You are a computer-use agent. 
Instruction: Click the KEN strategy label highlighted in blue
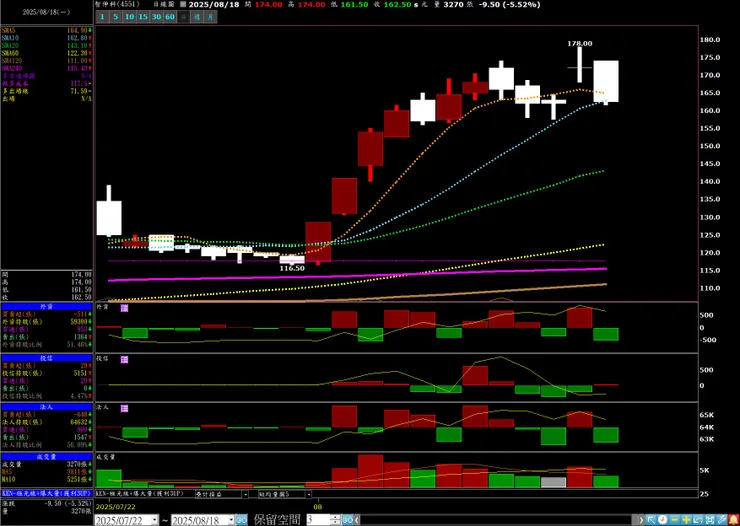[46, 493]
